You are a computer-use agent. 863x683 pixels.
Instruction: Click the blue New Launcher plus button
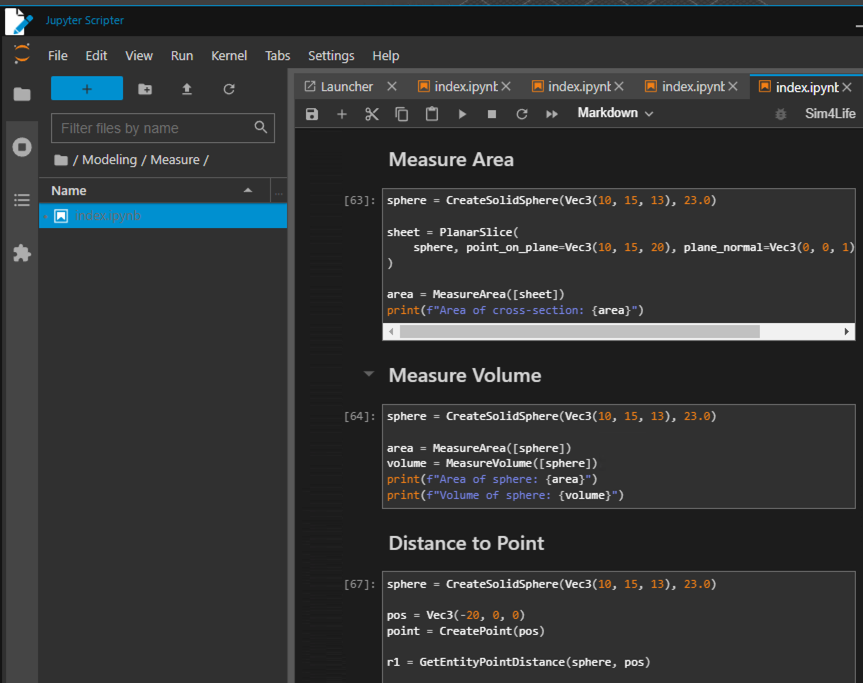coord(87,89)
